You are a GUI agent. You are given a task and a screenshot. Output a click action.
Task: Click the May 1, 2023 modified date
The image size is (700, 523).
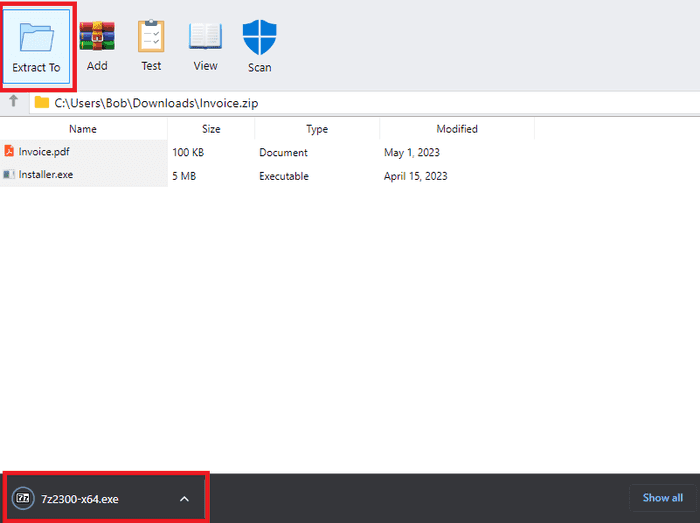pos(412,153)
